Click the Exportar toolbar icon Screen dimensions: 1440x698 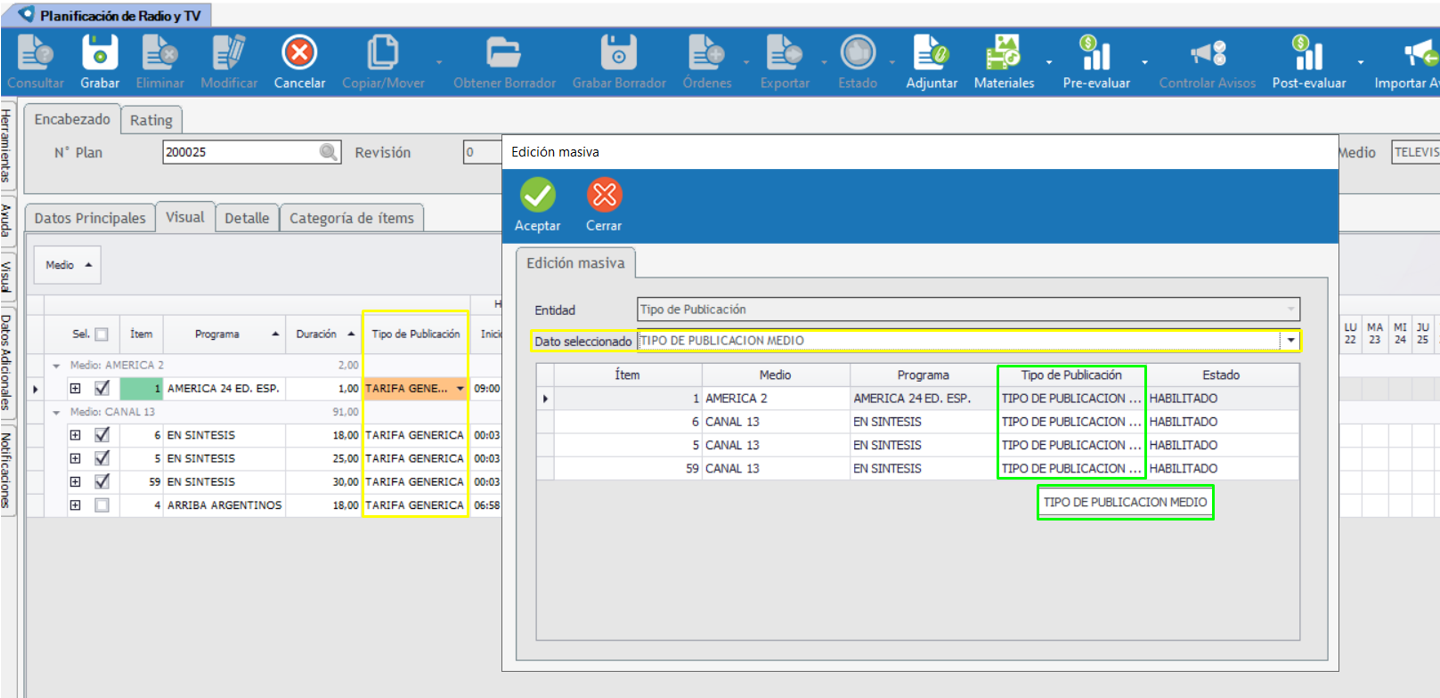(785, 52)
